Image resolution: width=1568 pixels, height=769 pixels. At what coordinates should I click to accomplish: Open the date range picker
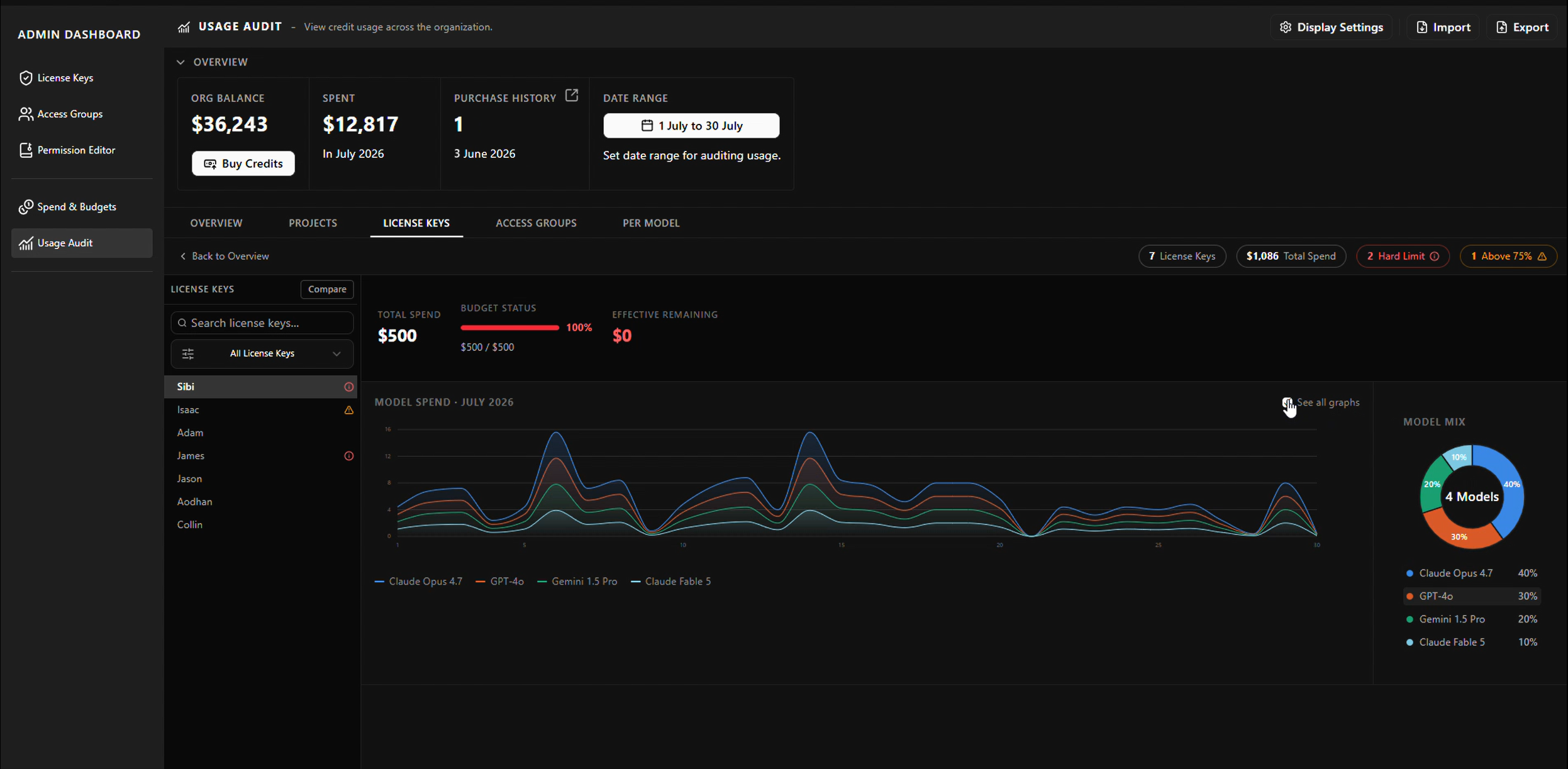coord(691,126)
